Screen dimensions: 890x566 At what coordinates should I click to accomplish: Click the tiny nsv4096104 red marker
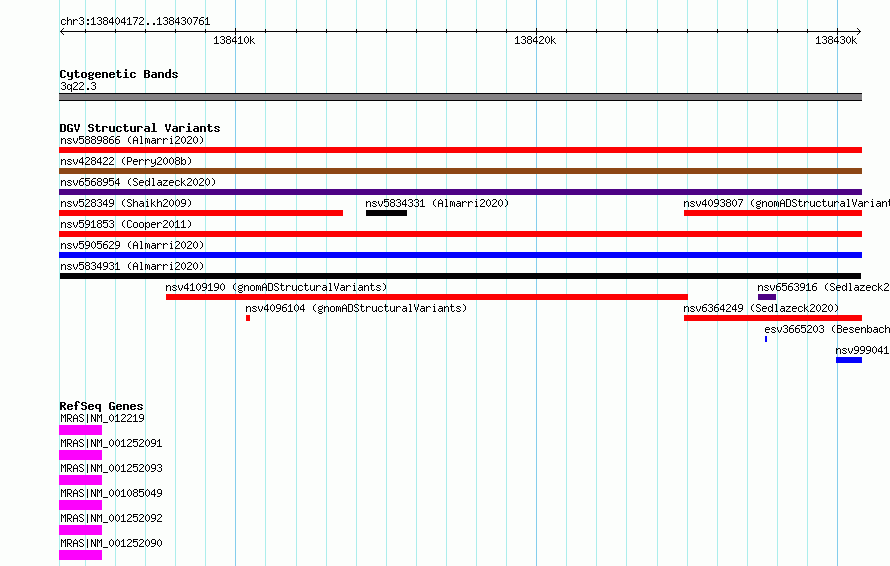(248, 318)
